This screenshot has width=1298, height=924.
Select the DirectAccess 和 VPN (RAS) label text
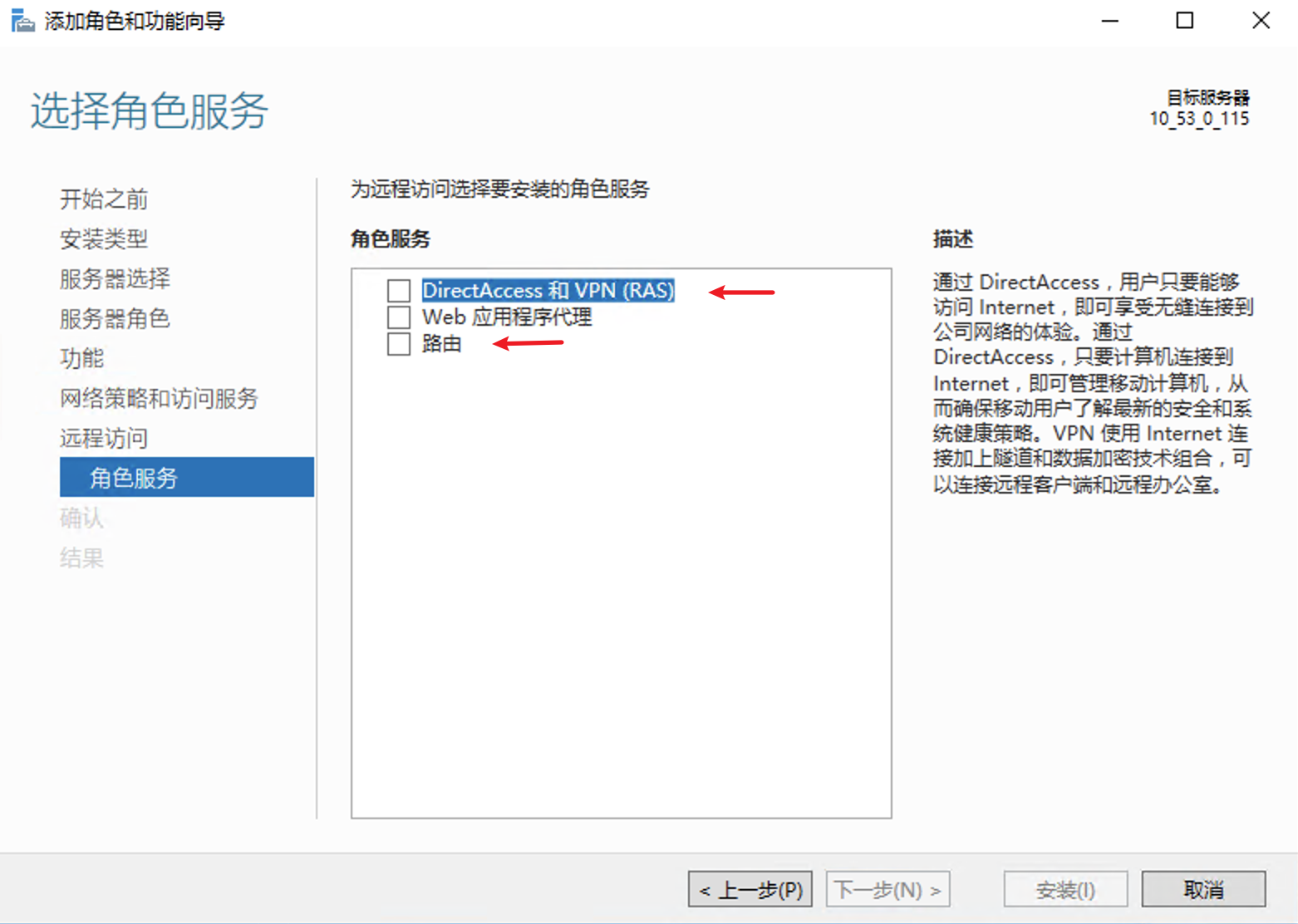(548, 290)
